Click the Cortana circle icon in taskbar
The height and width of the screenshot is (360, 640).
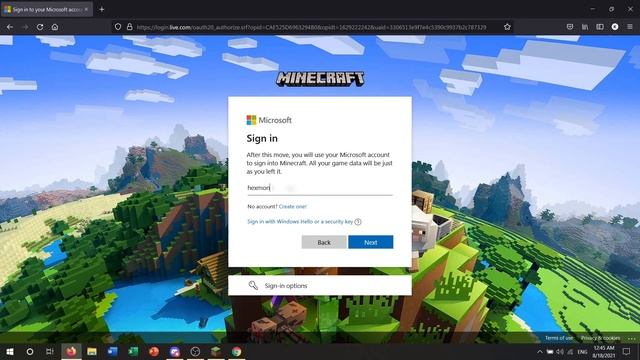(x=30, y=351)
